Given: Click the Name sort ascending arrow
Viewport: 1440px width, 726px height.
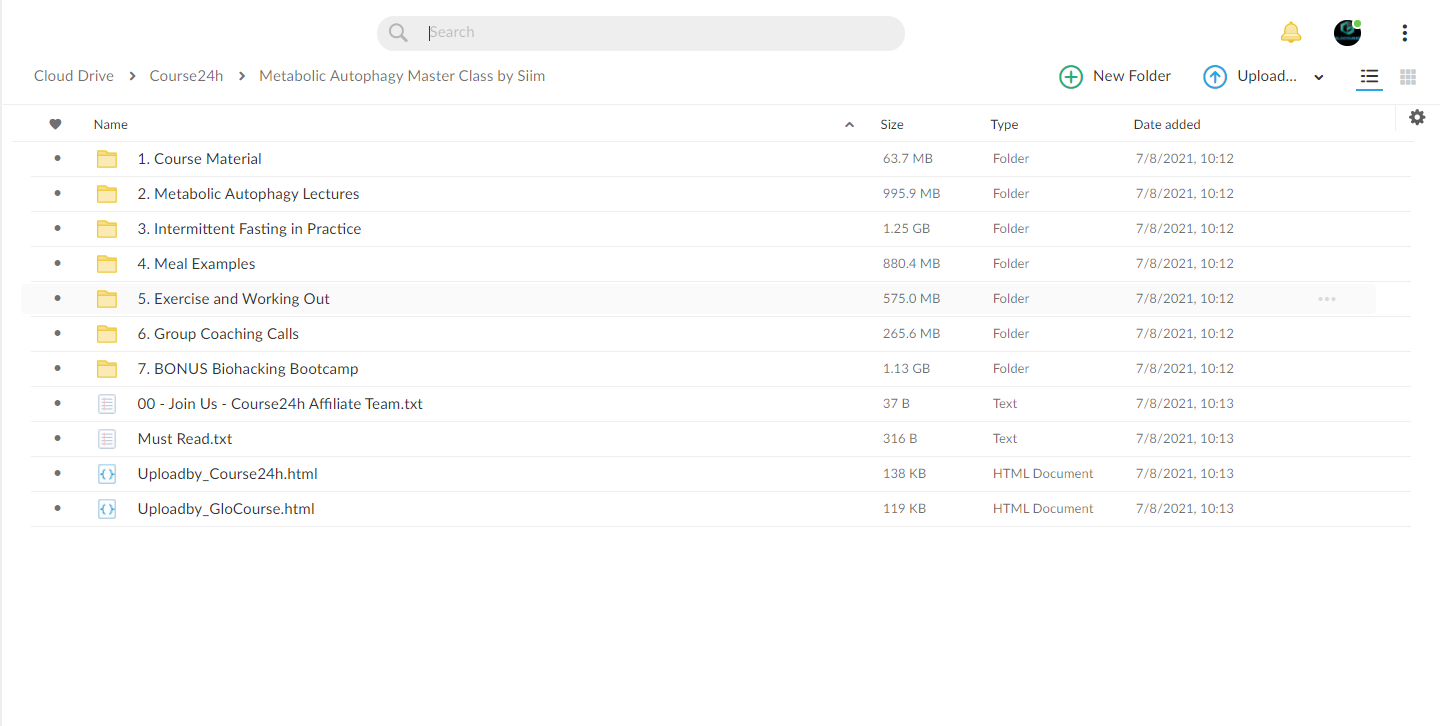Looking at the screenshot, I should [850, 125].
